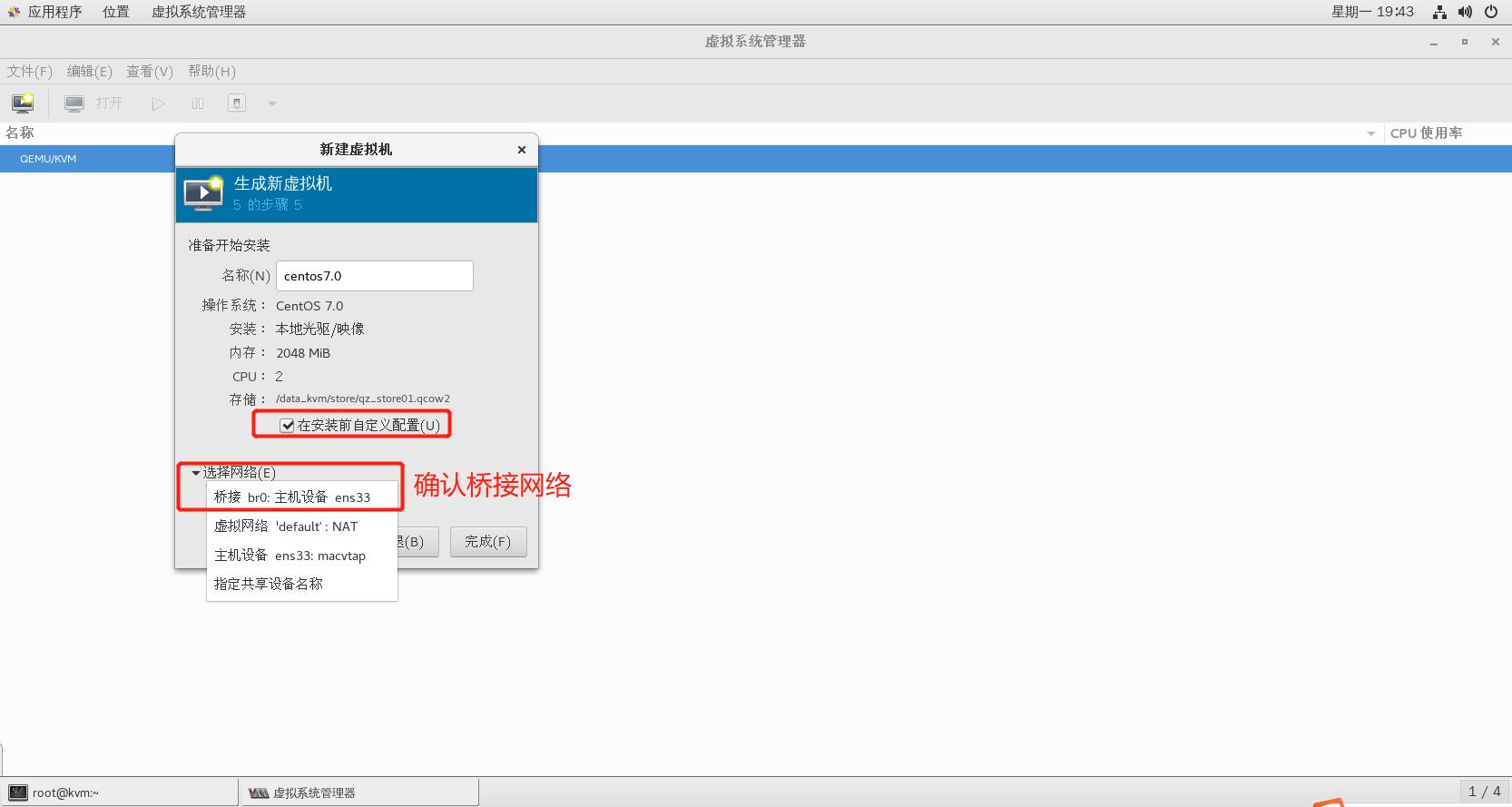Open the 帮助(H) menu
Screen dimensions: 1512x807
click(211, 72)
